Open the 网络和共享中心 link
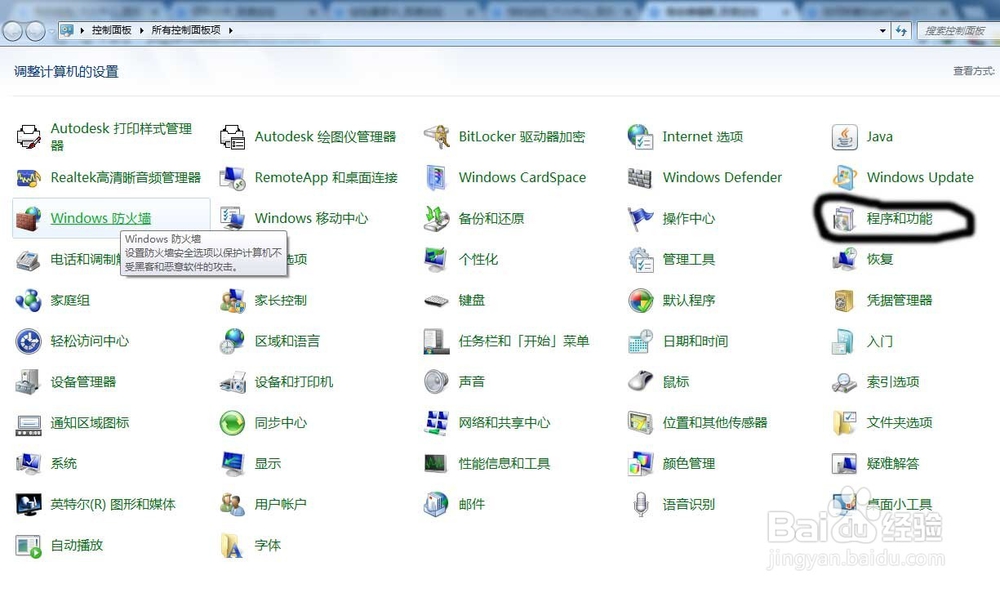 pos(504,422)
